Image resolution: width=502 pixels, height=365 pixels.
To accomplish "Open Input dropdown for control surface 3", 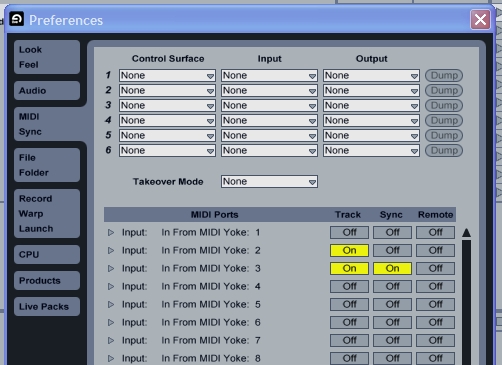I will [269, 106].
